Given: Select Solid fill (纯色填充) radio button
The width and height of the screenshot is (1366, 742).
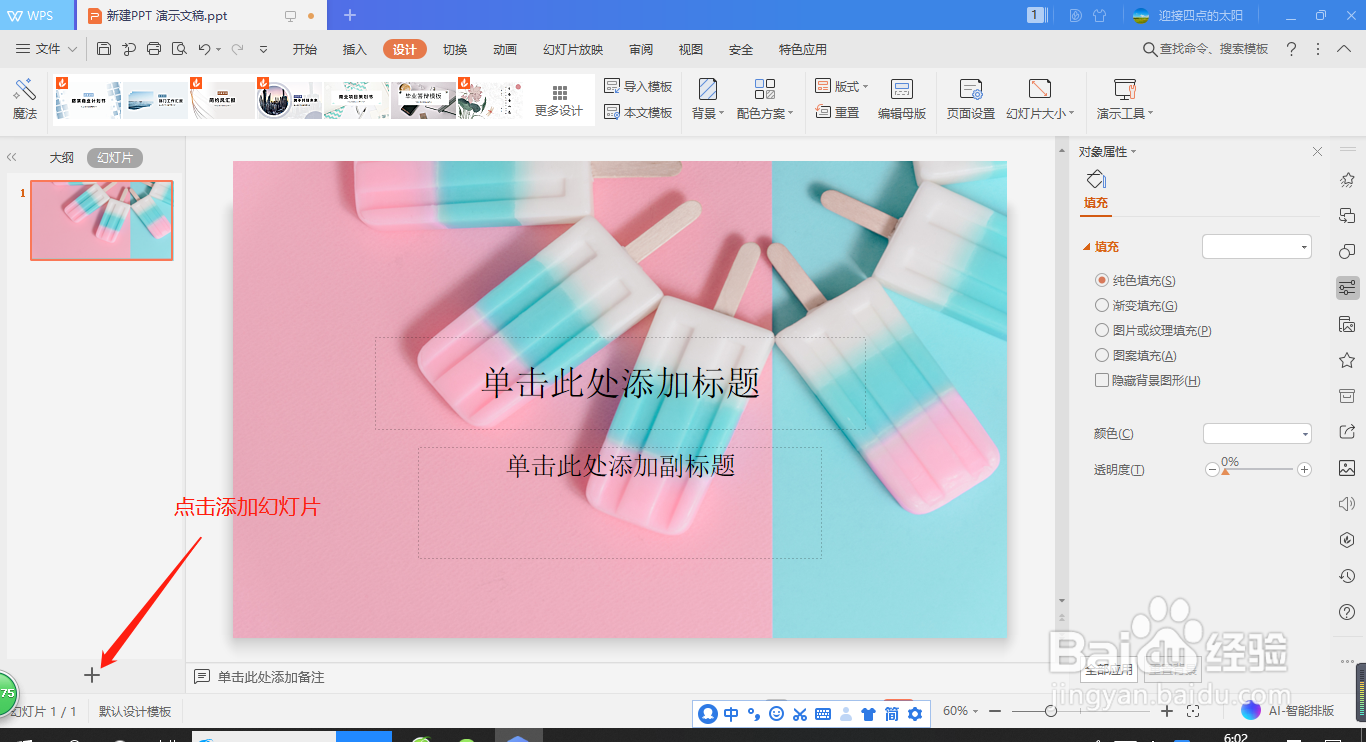Looking at the screenshot, I should [1102, 281].
